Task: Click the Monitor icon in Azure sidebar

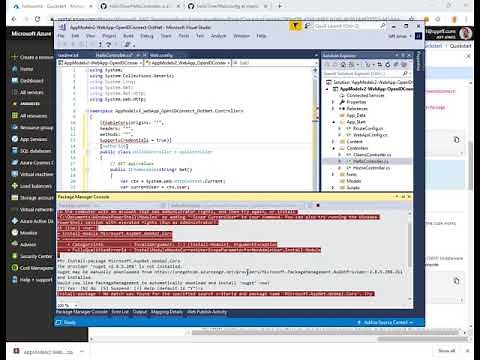Action: pos(15,232)
